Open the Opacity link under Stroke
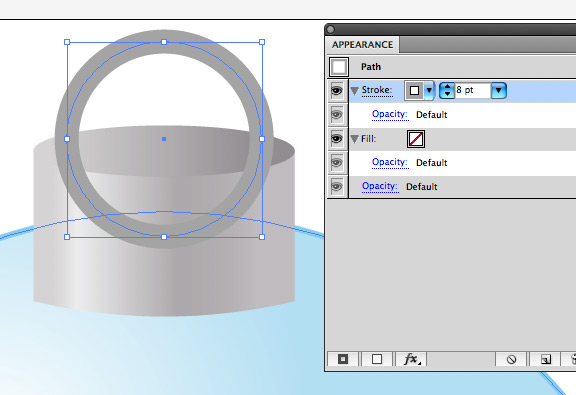Viewport: 576px width, 395px height. coord(390,114)
